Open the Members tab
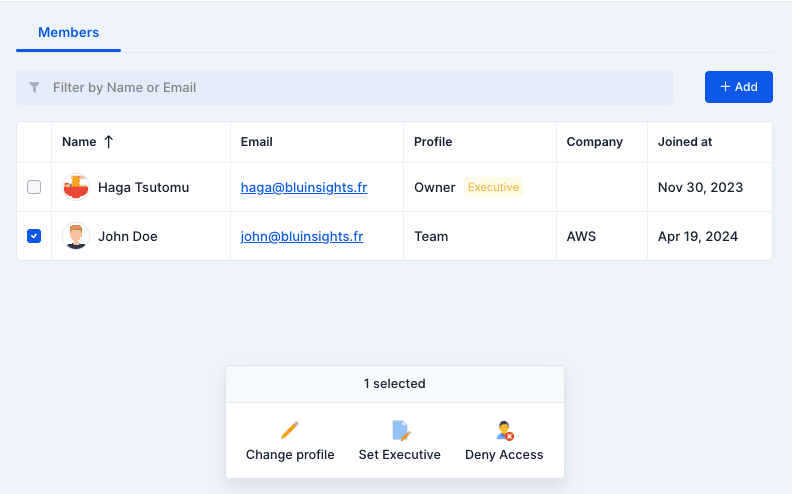 tap(69, 32)
